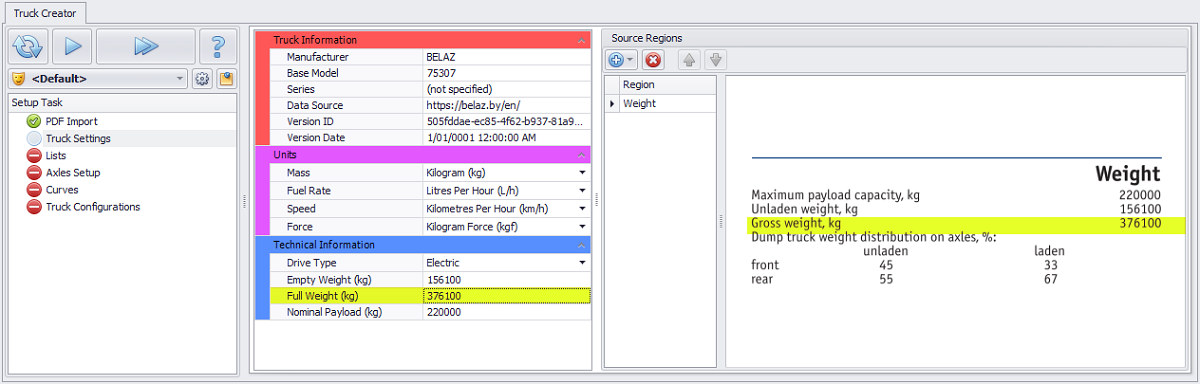This screenshot has width=1200, height=384.
Task: Click the Region column header
Action: point(667,85)
